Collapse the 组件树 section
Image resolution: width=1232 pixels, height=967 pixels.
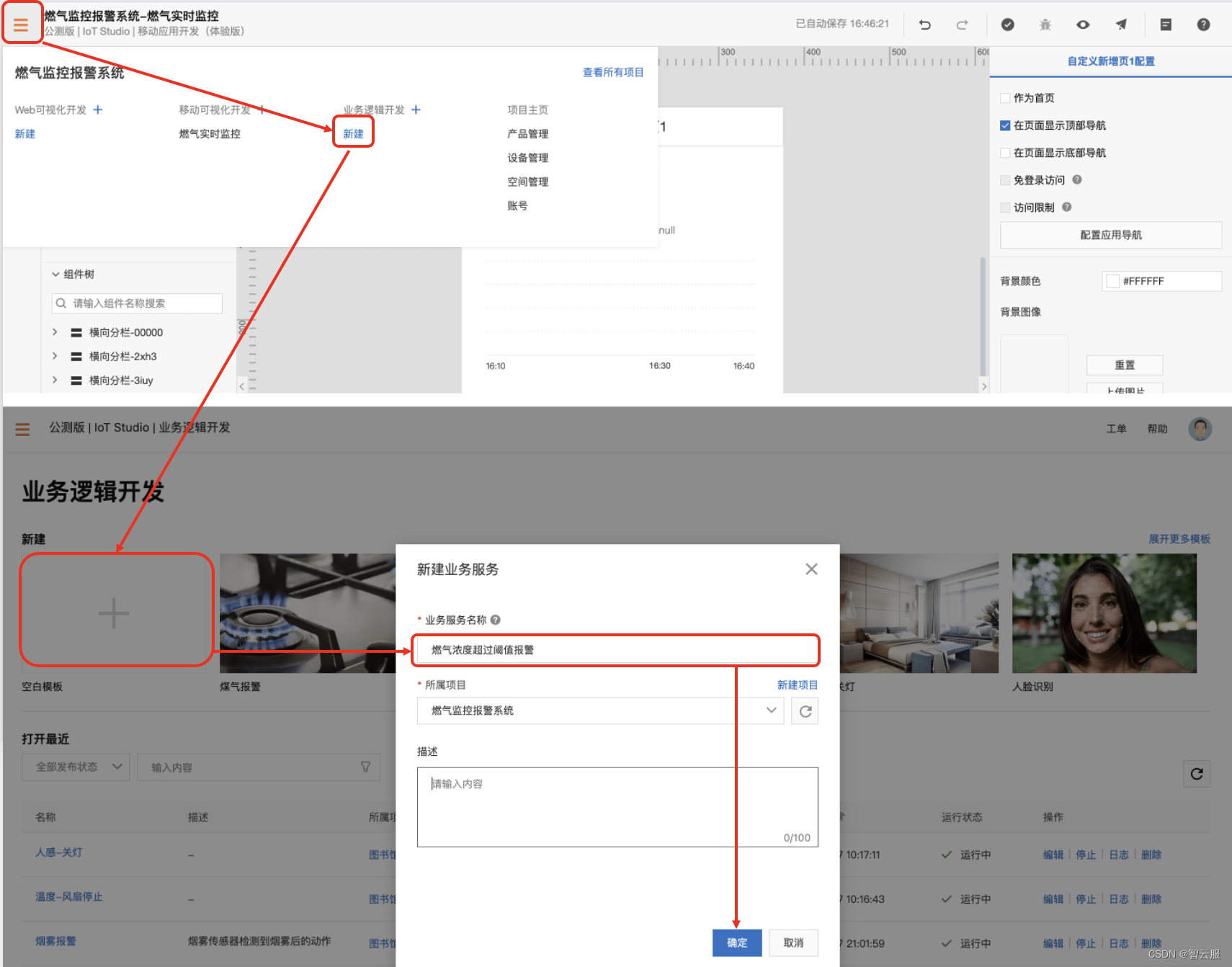(x=55, y=275)
